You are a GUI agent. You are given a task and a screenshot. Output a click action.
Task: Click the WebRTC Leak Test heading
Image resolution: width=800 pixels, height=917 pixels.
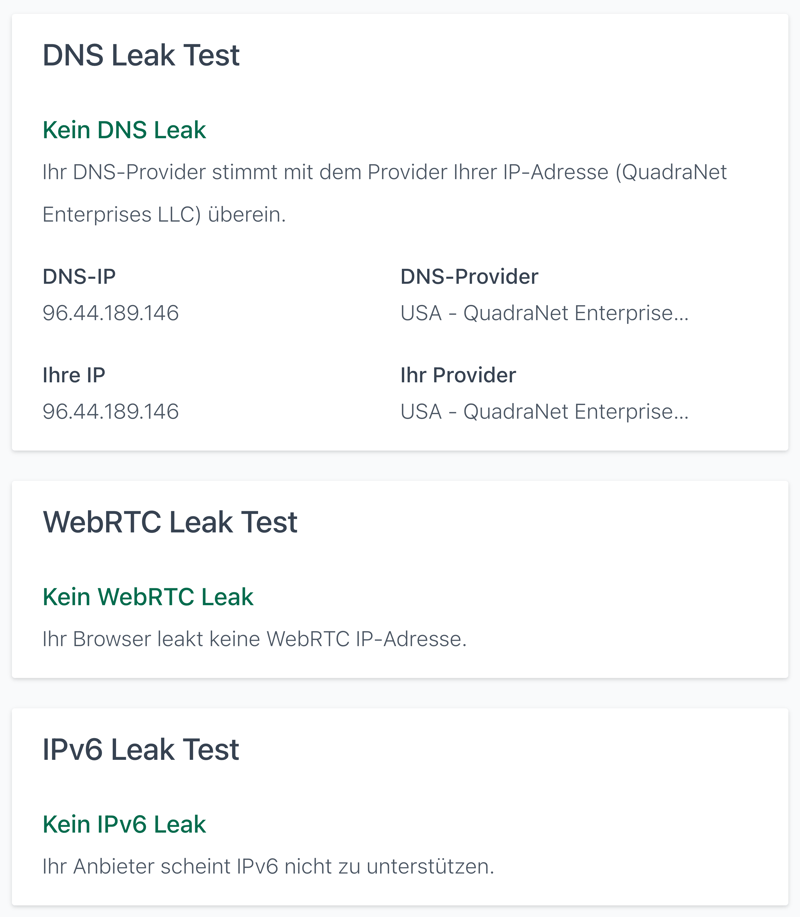(170, 522)
